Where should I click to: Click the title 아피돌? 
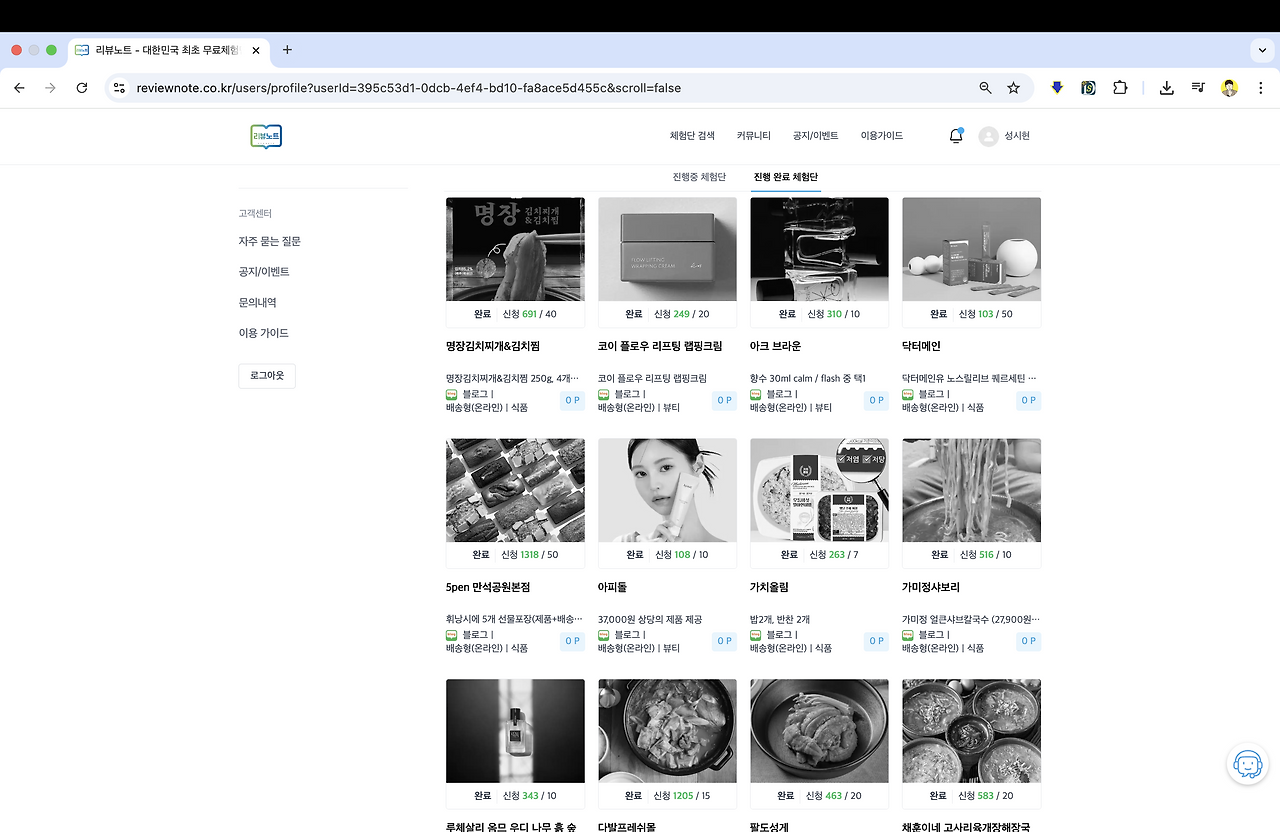(x=612, y=587)
